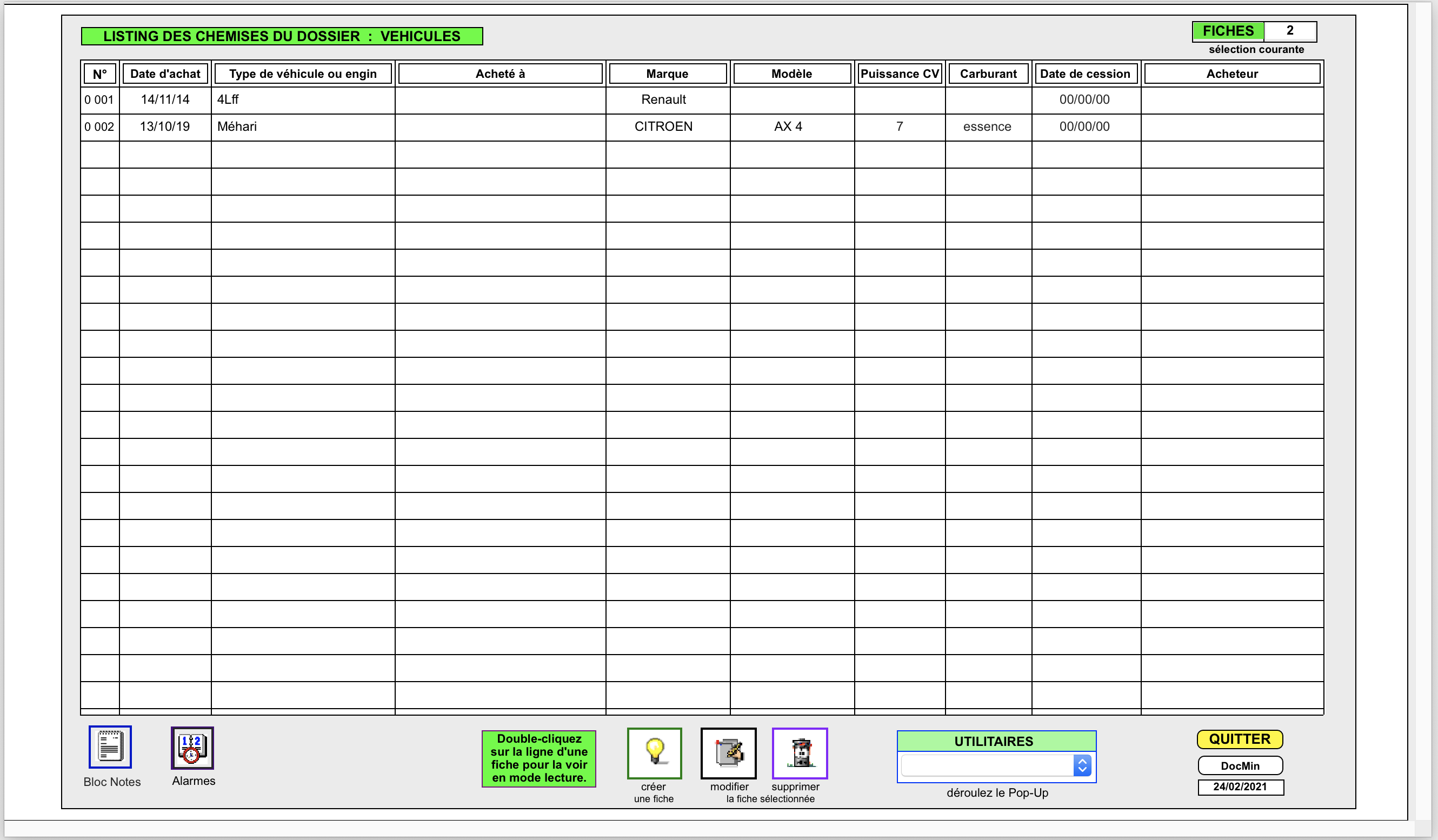The image size is (1438, 840).
Task: Click the Puissance CV column header
Action: tap(900, 74)
